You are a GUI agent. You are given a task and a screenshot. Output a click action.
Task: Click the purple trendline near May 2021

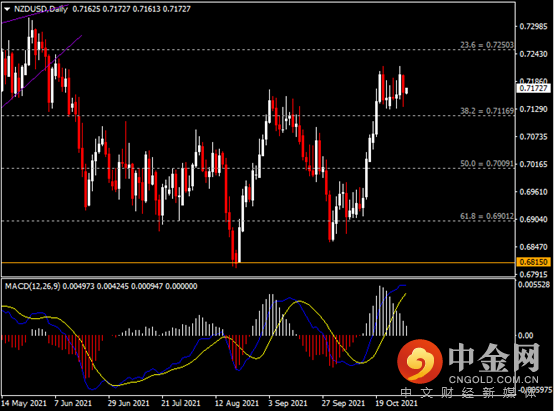click(42, 71)
